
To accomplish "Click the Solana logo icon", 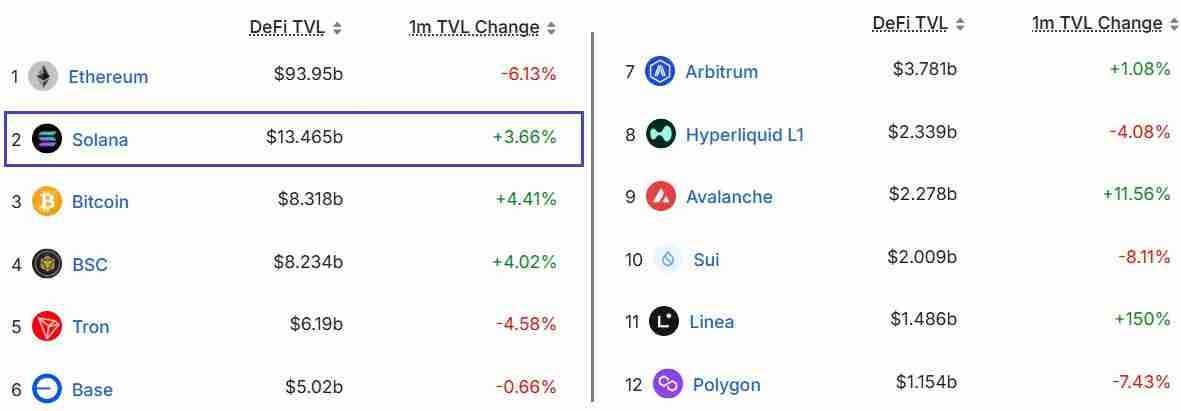I will point(47,139).
